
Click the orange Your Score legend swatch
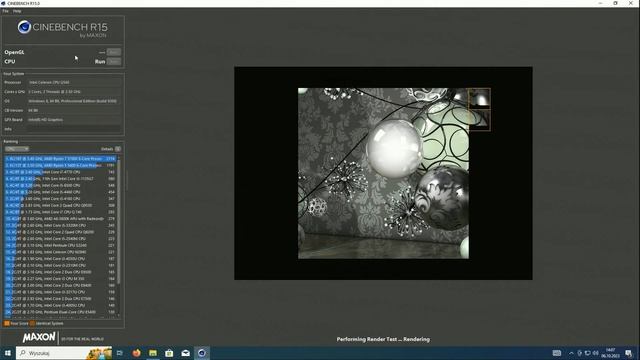coord(7,323)
